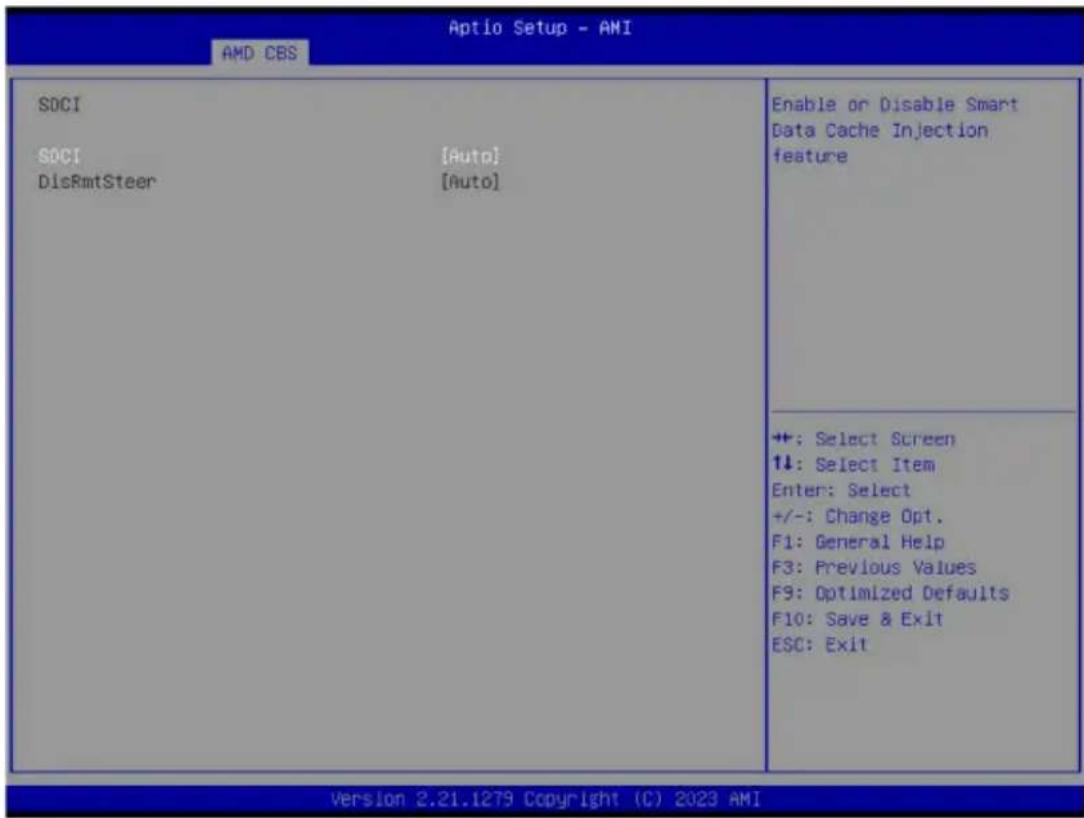Click the Select Screen key hint
The height and width of the screenshot is (818, 1084).
click(863, 439)
